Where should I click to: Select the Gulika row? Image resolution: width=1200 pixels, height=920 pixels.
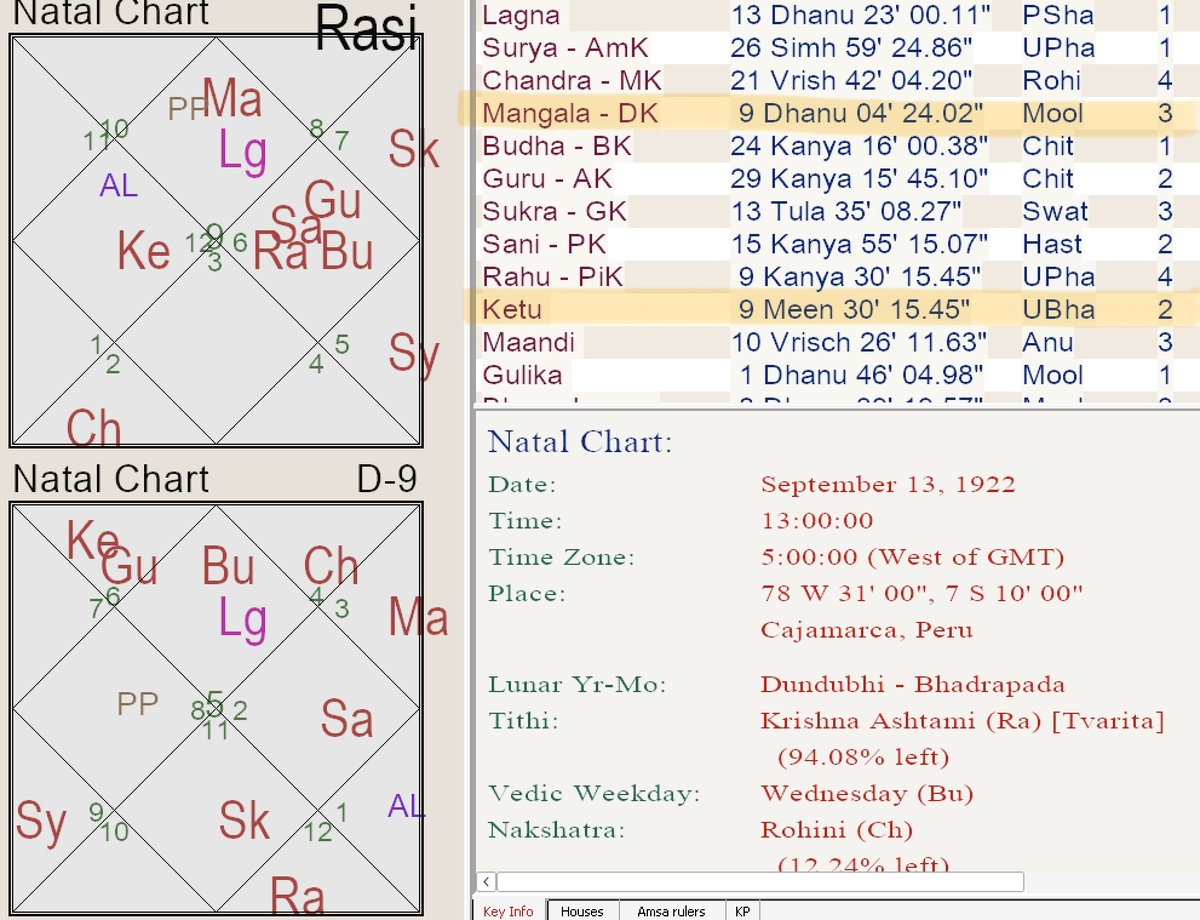[x=835, y=375]
